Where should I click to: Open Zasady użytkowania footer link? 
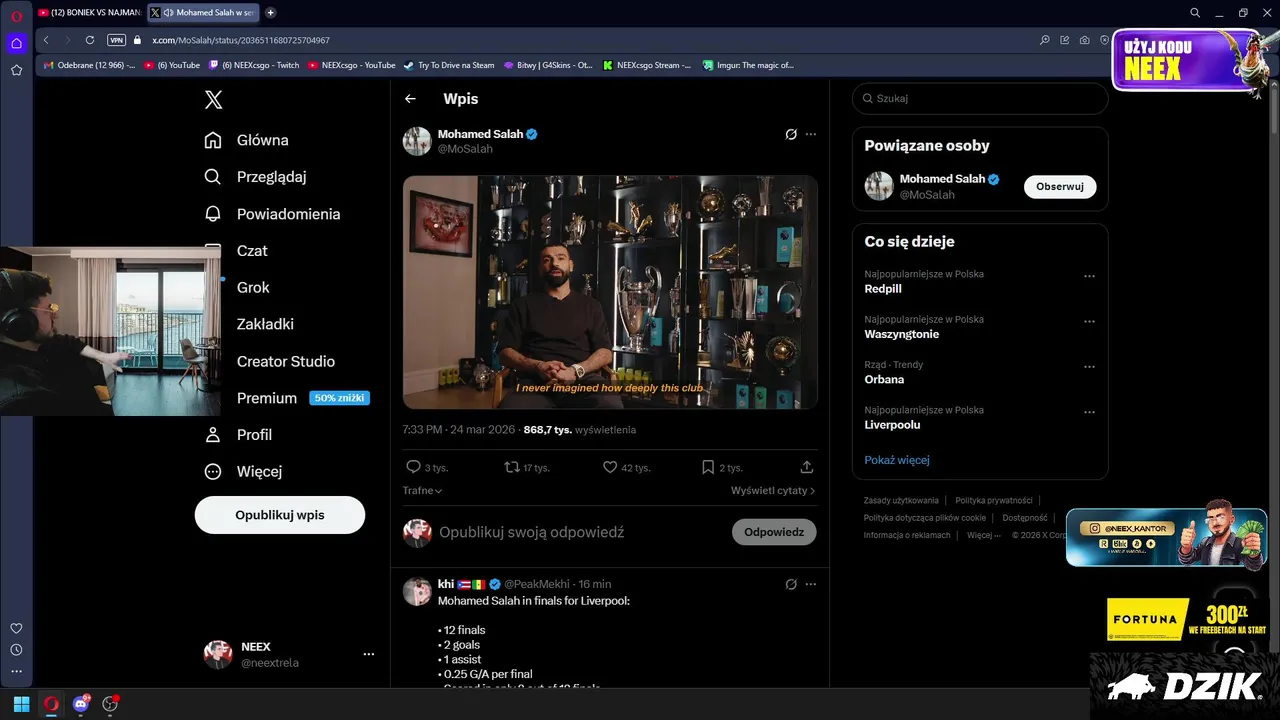pyautogui.click(x=901, y=500)
